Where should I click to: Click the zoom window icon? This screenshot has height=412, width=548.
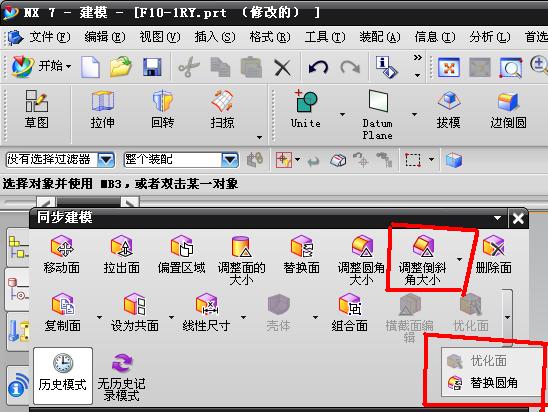point(511,67)
